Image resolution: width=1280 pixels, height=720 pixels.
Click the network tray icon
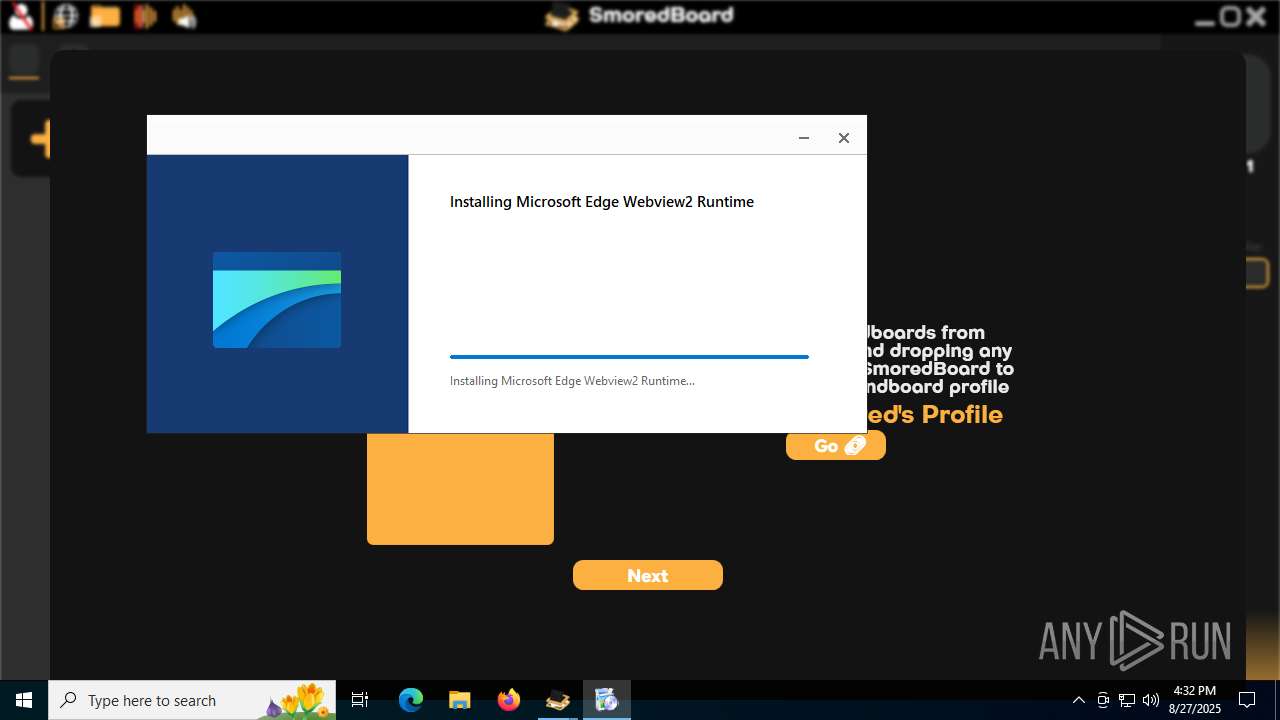coord(1127,700)
